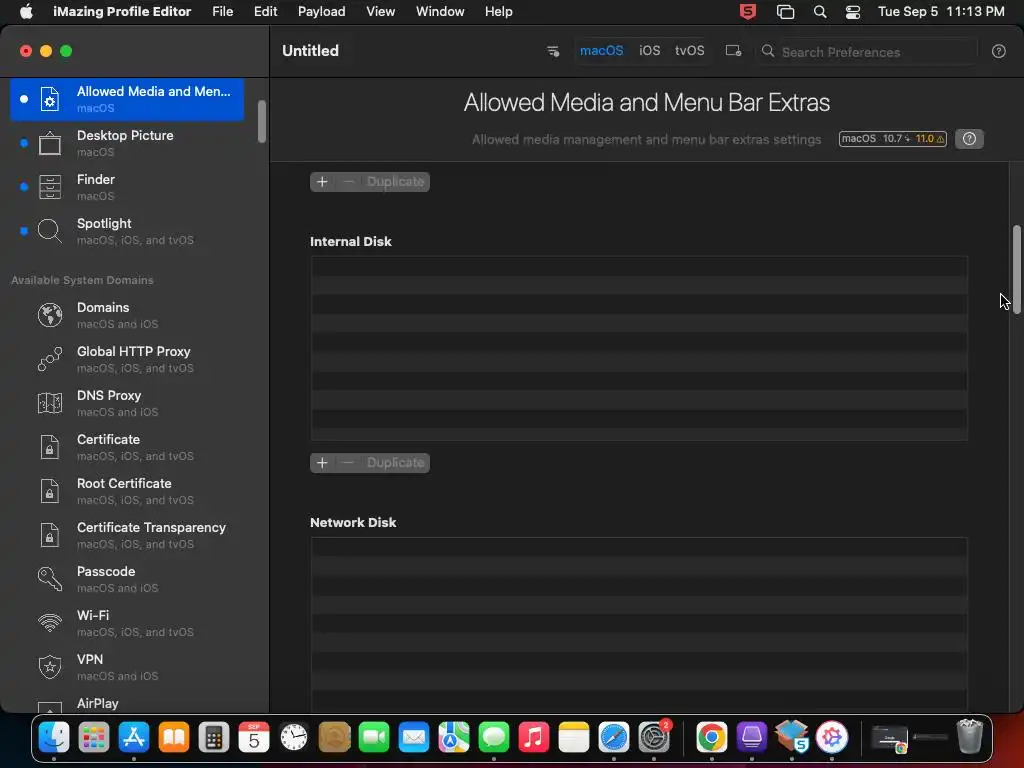This screenshot has width=1024, height=768.
Task: Click 'Available System Domains' sidebar header
Action: pyautogui.click(x=82, y=280)
